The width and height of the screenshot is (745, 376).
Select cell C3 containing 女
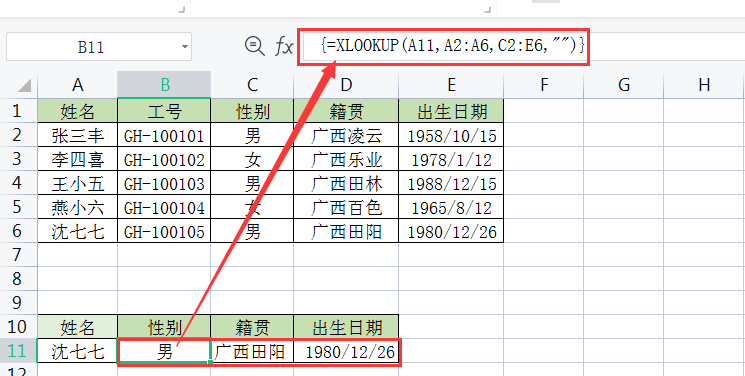pyautogui.click(x=252, y=159)
